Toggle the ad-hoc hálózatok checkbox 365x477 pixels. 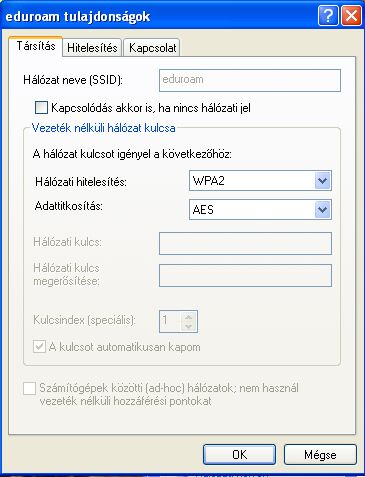point(29,389)
